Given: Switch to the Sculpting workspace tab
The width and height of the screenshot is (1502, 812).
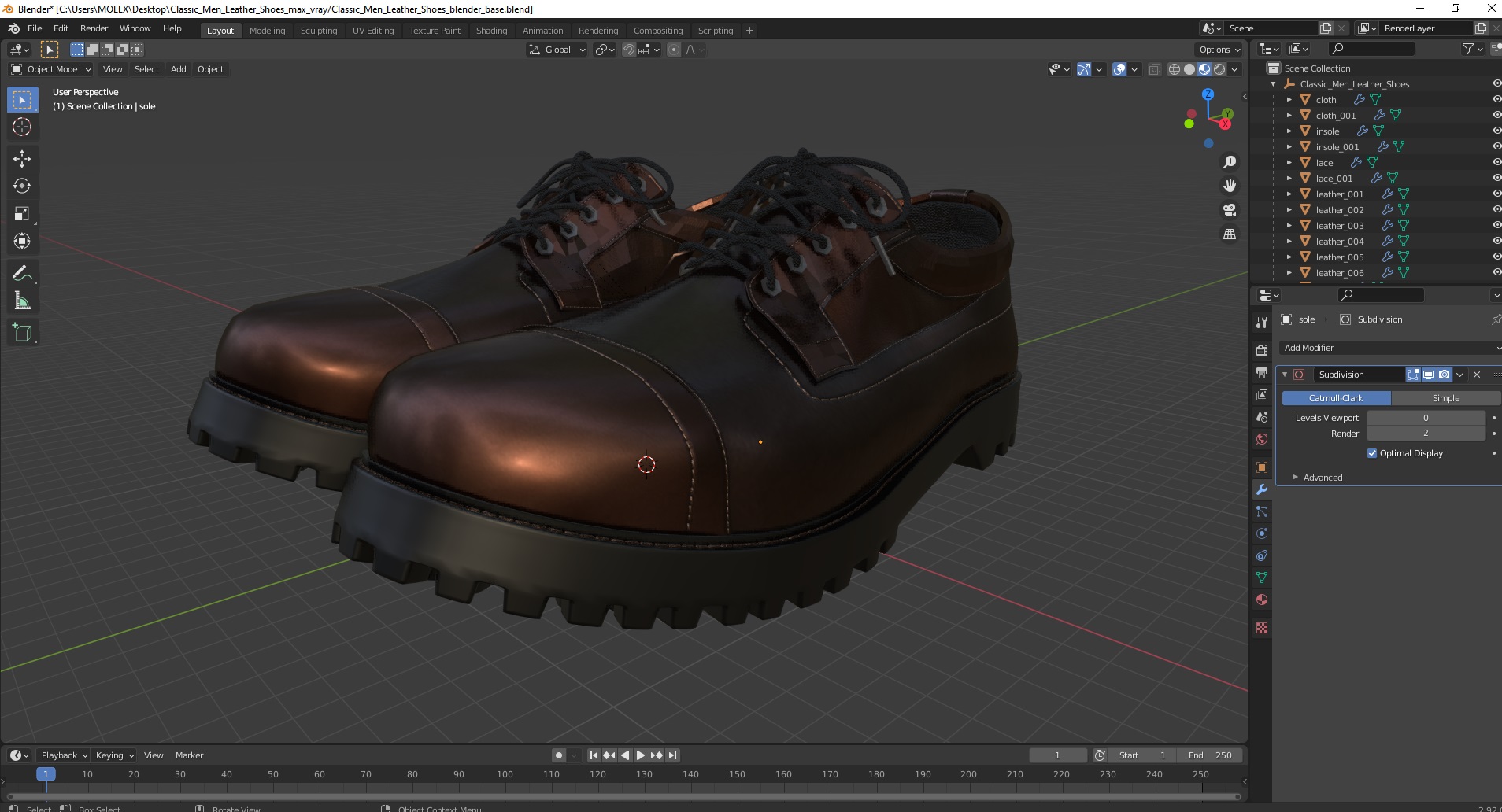Looking at the screenshot, I should (x=319, y=31).
